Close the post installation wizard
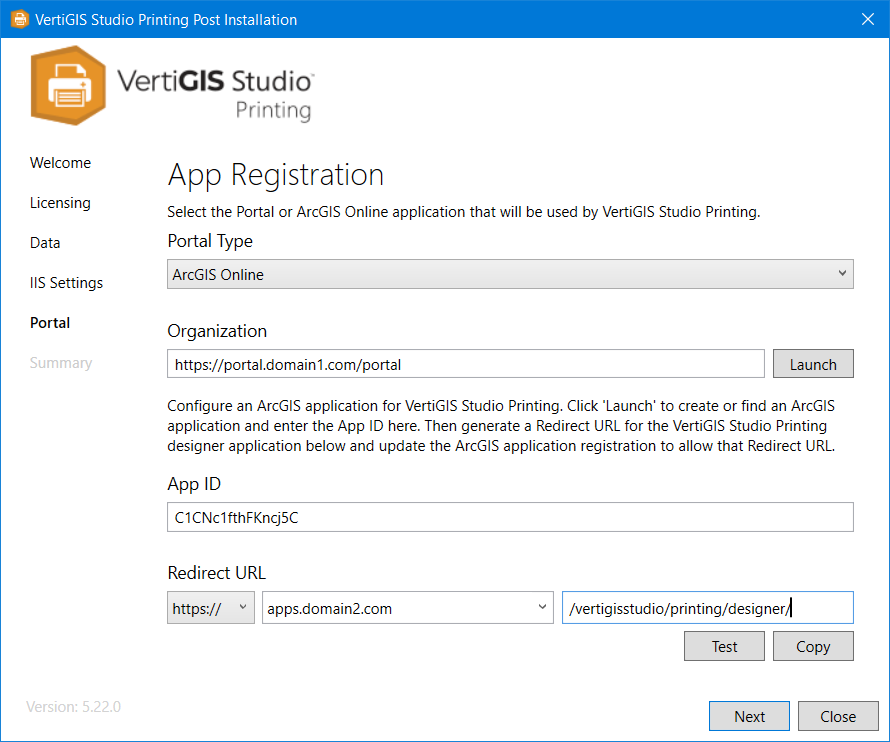This screenshot has height=742, width=890. (838, 716)
